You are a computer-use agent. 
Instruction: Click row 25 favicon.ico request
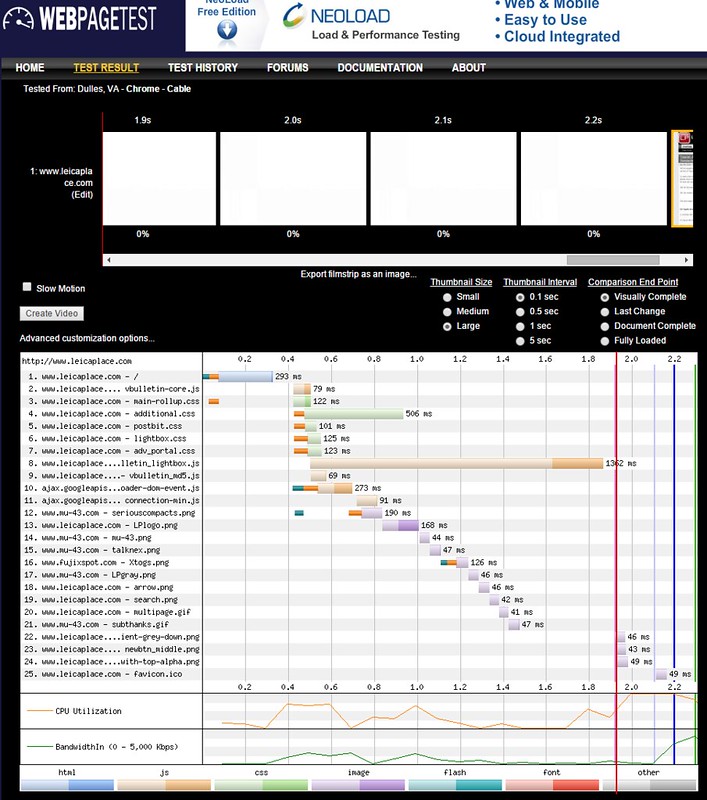coord(103,674)
